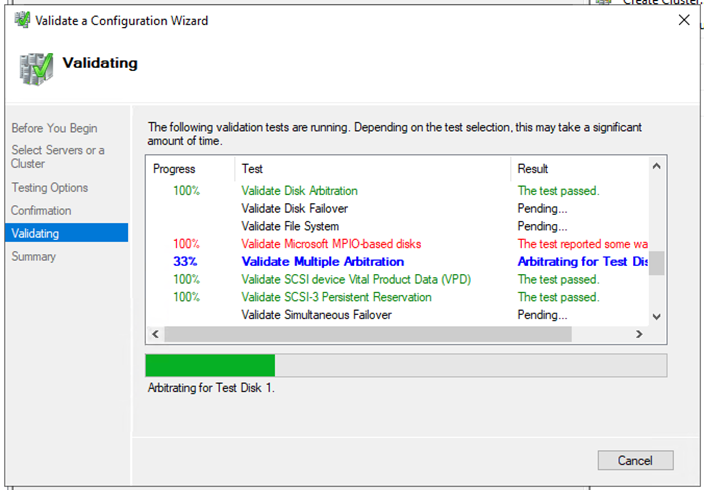The image size is (704, 490).
Task: Select the Before You Begin step
Action: point(54,128)
